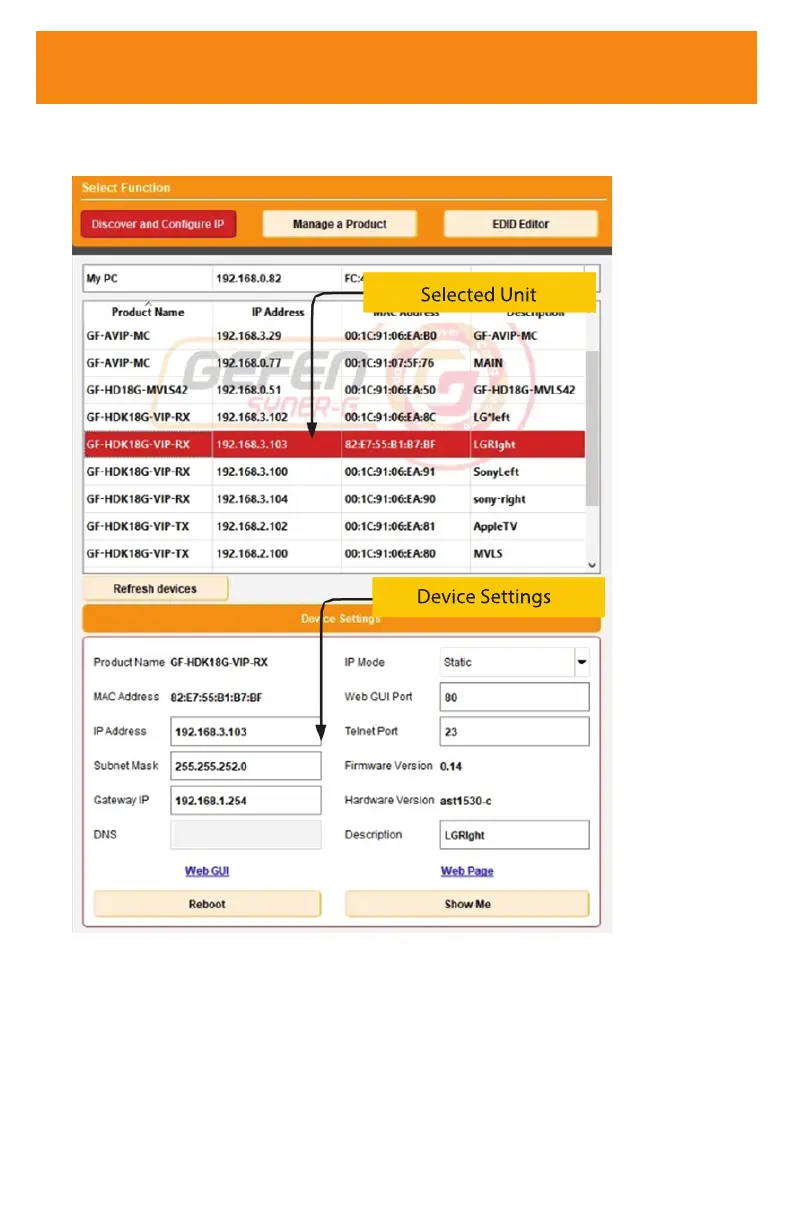Open the Web Page link

(467, 871)
